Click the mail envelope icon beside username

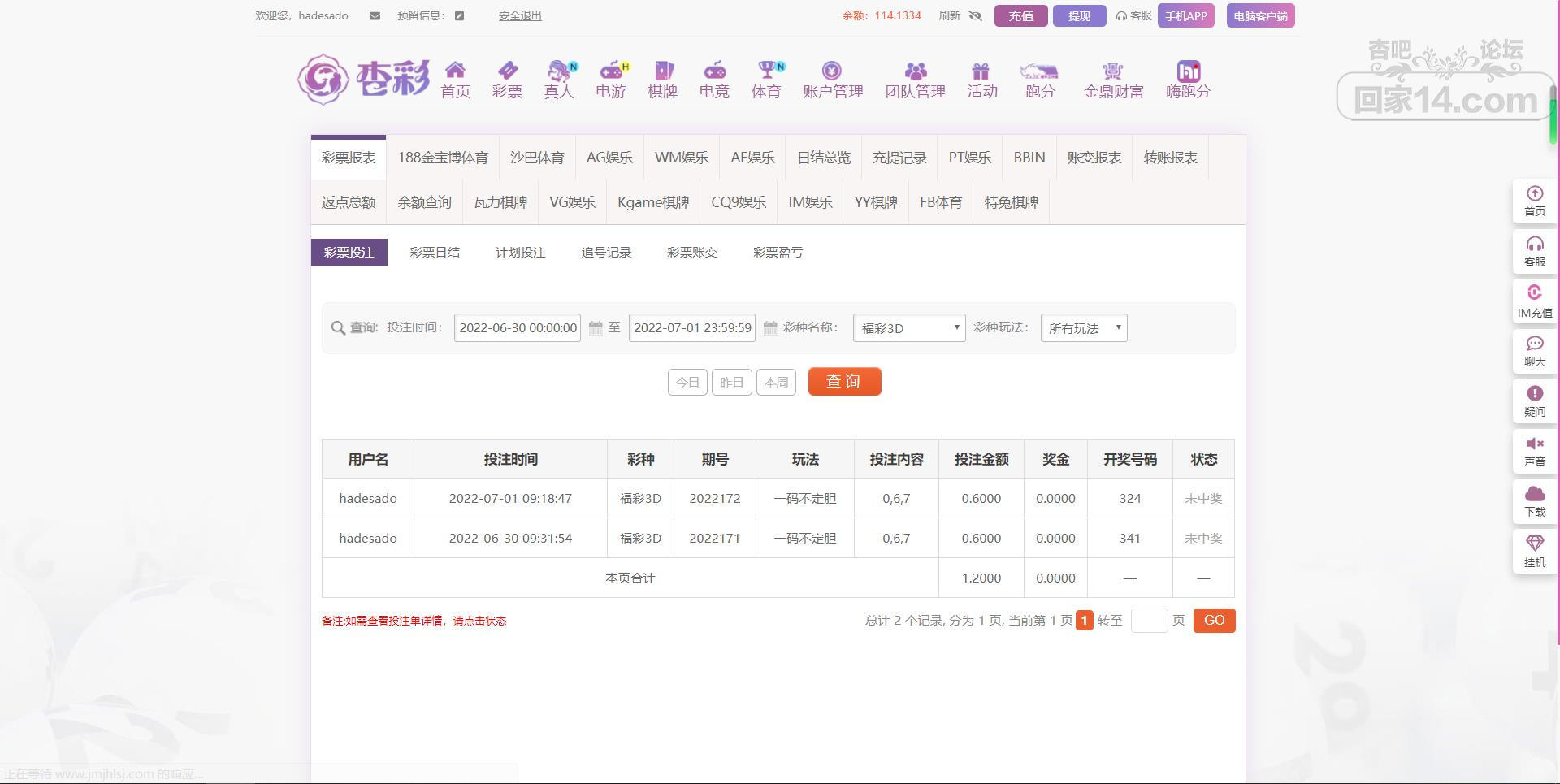point(375,16)
